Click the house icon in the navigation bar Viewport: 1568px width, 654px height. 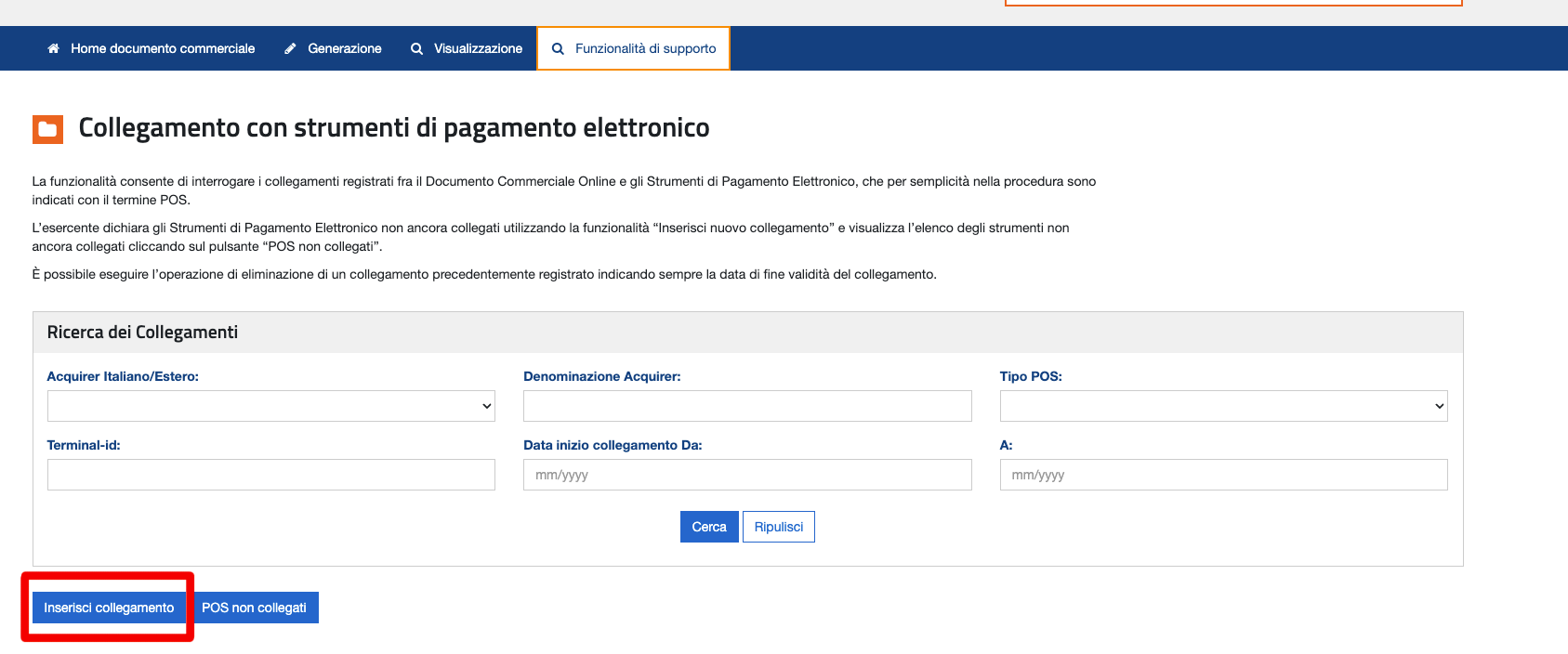pos(53,48)
